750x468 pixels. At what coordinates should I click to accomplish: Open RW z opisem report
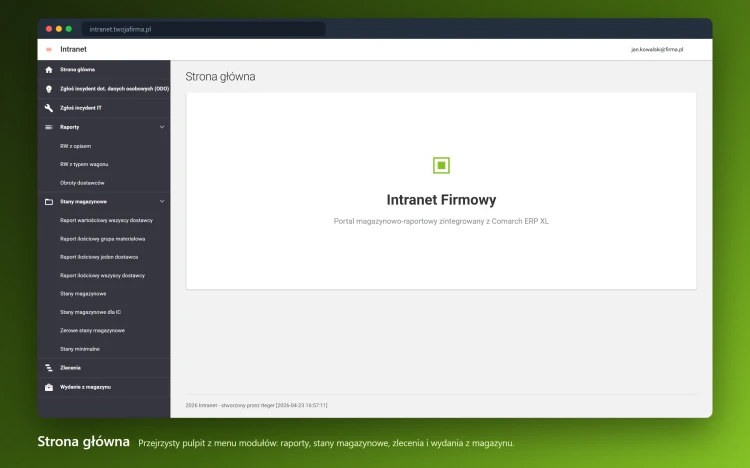pos(76,146)
